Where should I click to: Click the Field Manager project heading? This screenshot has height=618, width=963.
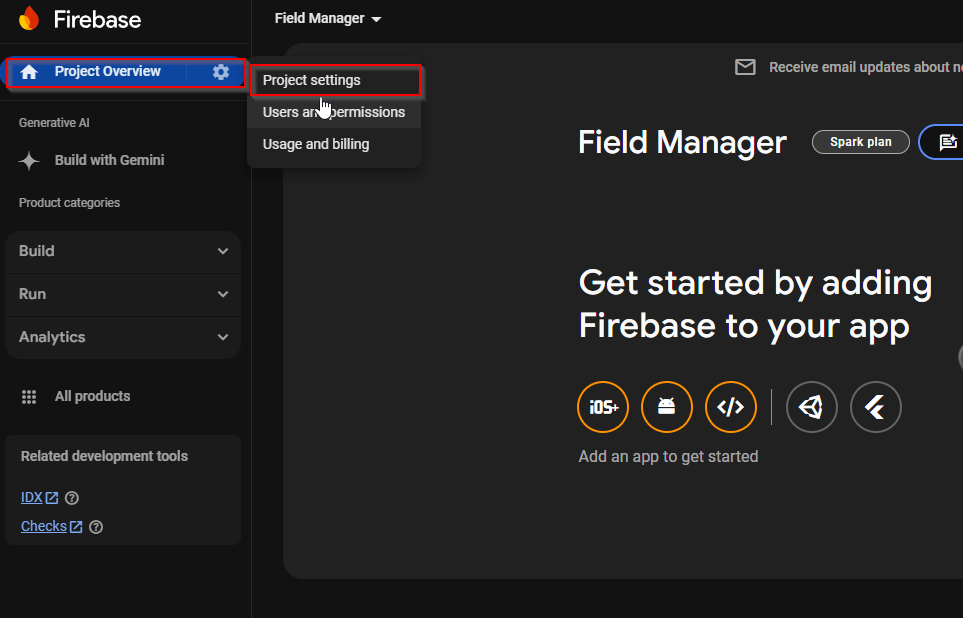[x=682, y=143]
